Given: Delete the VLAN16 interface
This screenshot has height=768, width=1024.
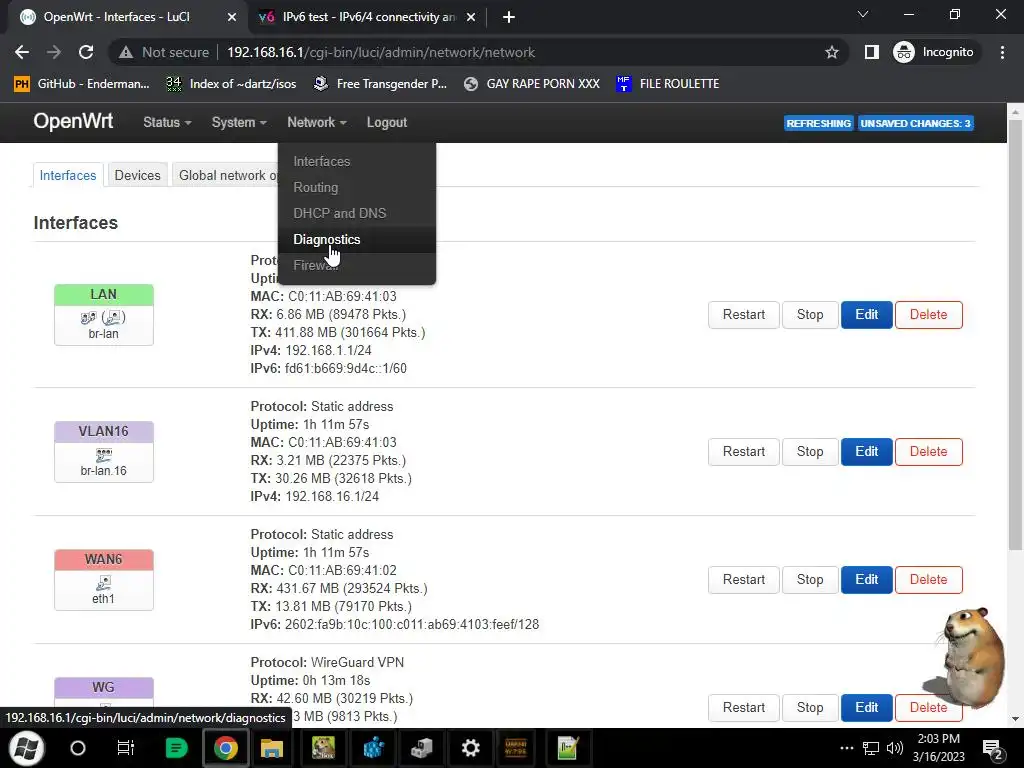Looking at the screenshot, I should 928,452.
